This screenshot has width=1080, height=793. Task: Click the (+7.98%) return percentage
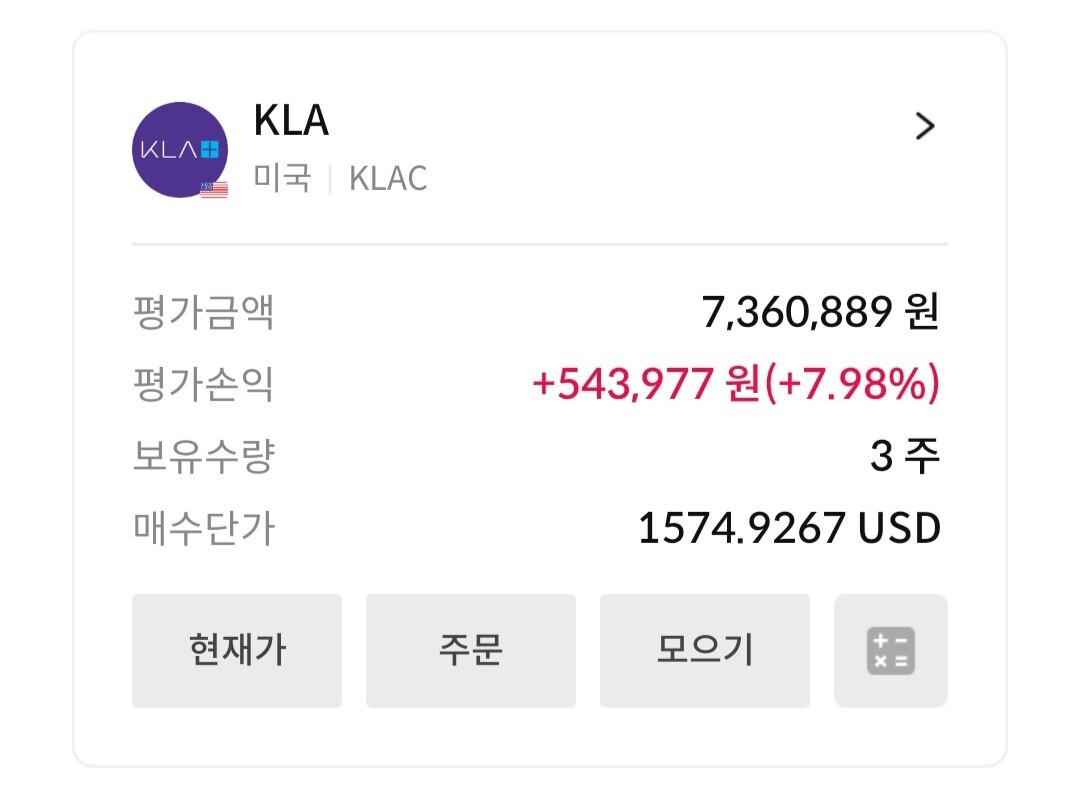point(852,385)
